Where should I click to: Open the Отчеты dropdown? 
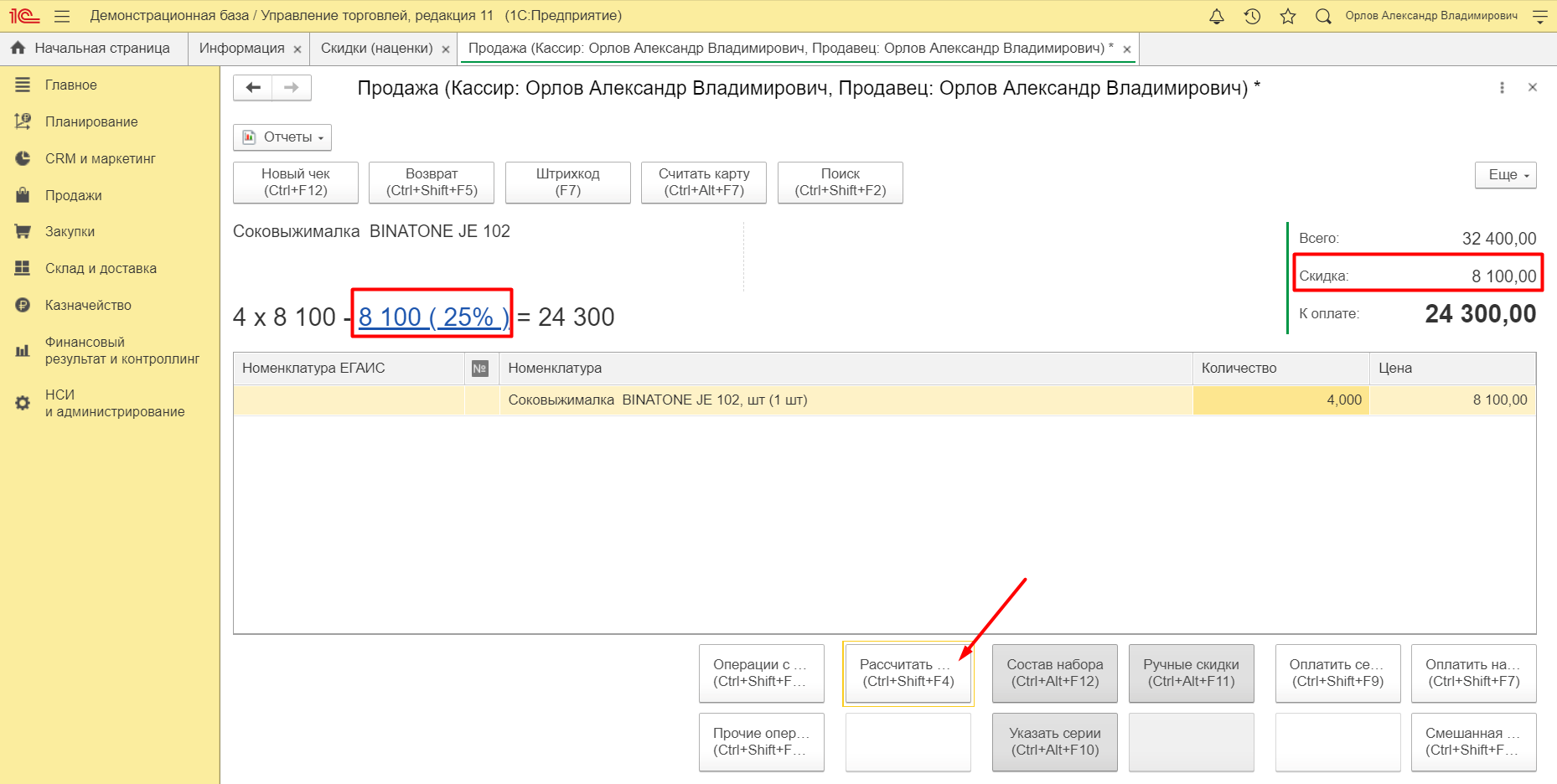[282, 137]
